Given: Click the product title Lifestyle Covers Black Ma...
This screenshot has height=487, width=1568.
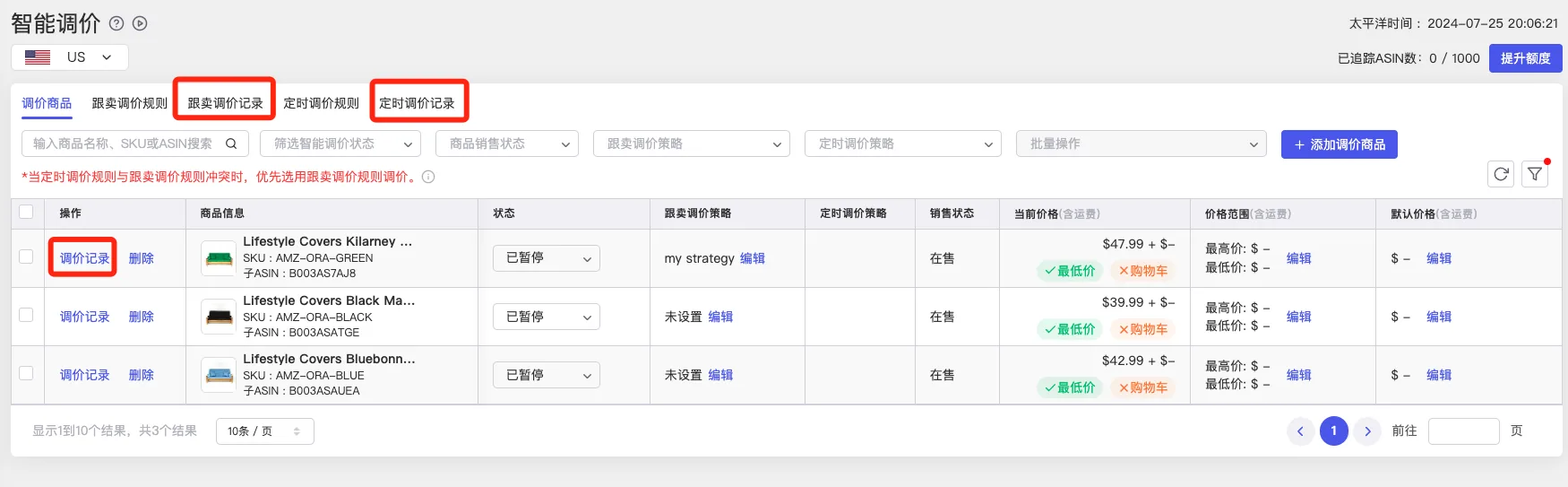Looking at the screenshot, I should [x=329, y=300].
